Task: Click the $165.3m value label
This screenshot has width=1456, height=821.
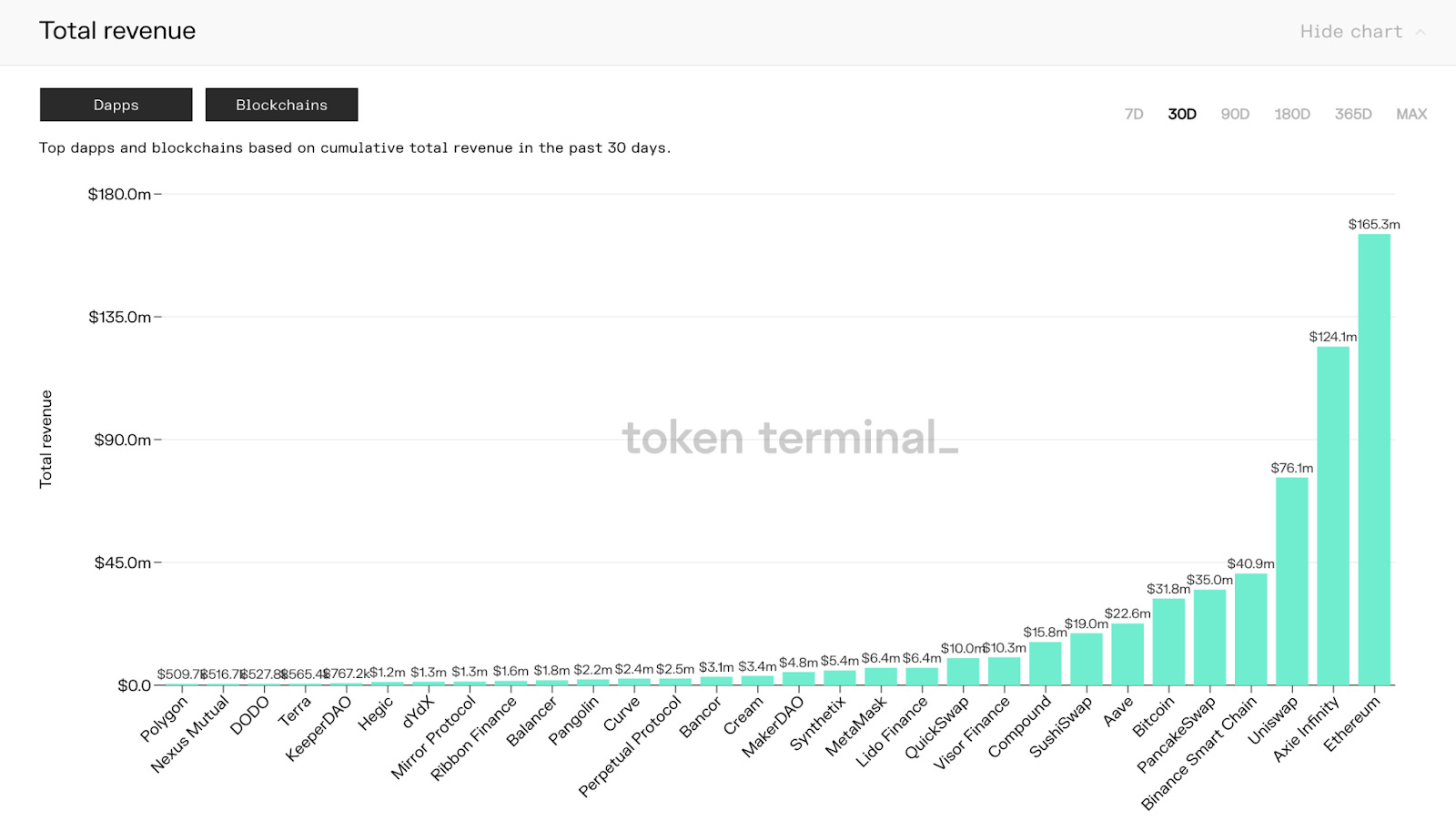Action: point(1374,224)
